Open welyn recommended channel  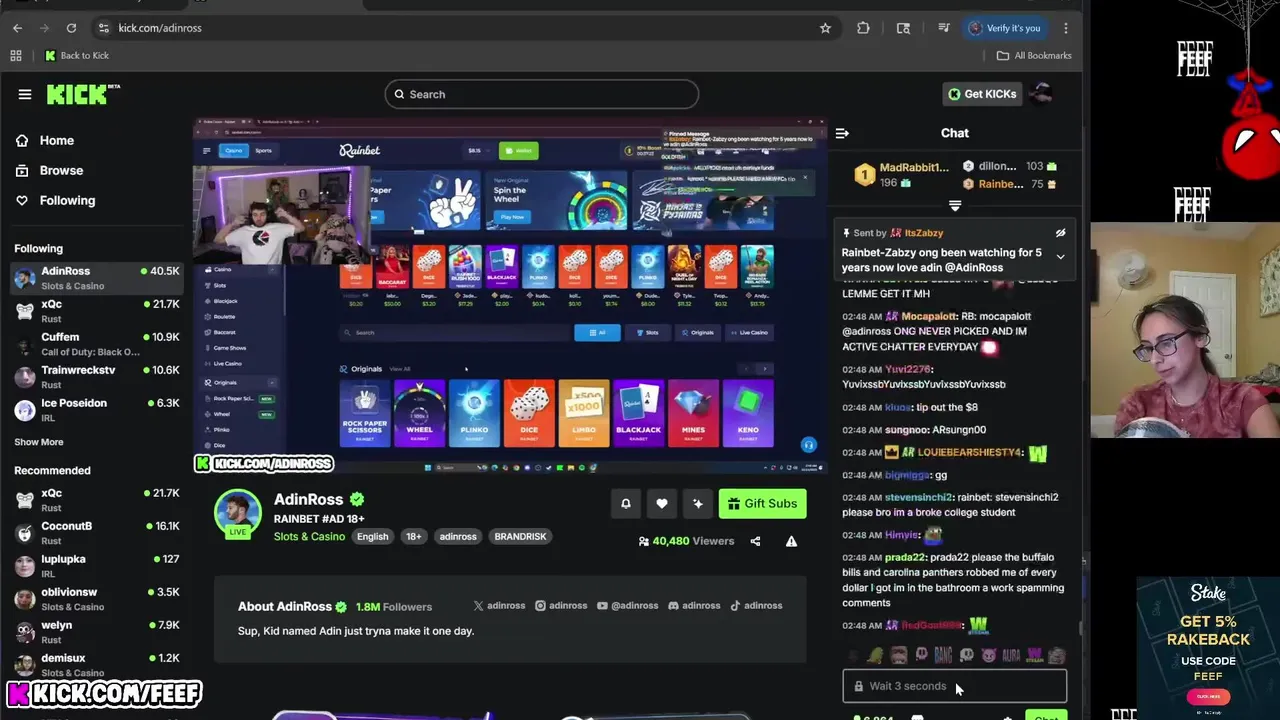tap(97, 632)
